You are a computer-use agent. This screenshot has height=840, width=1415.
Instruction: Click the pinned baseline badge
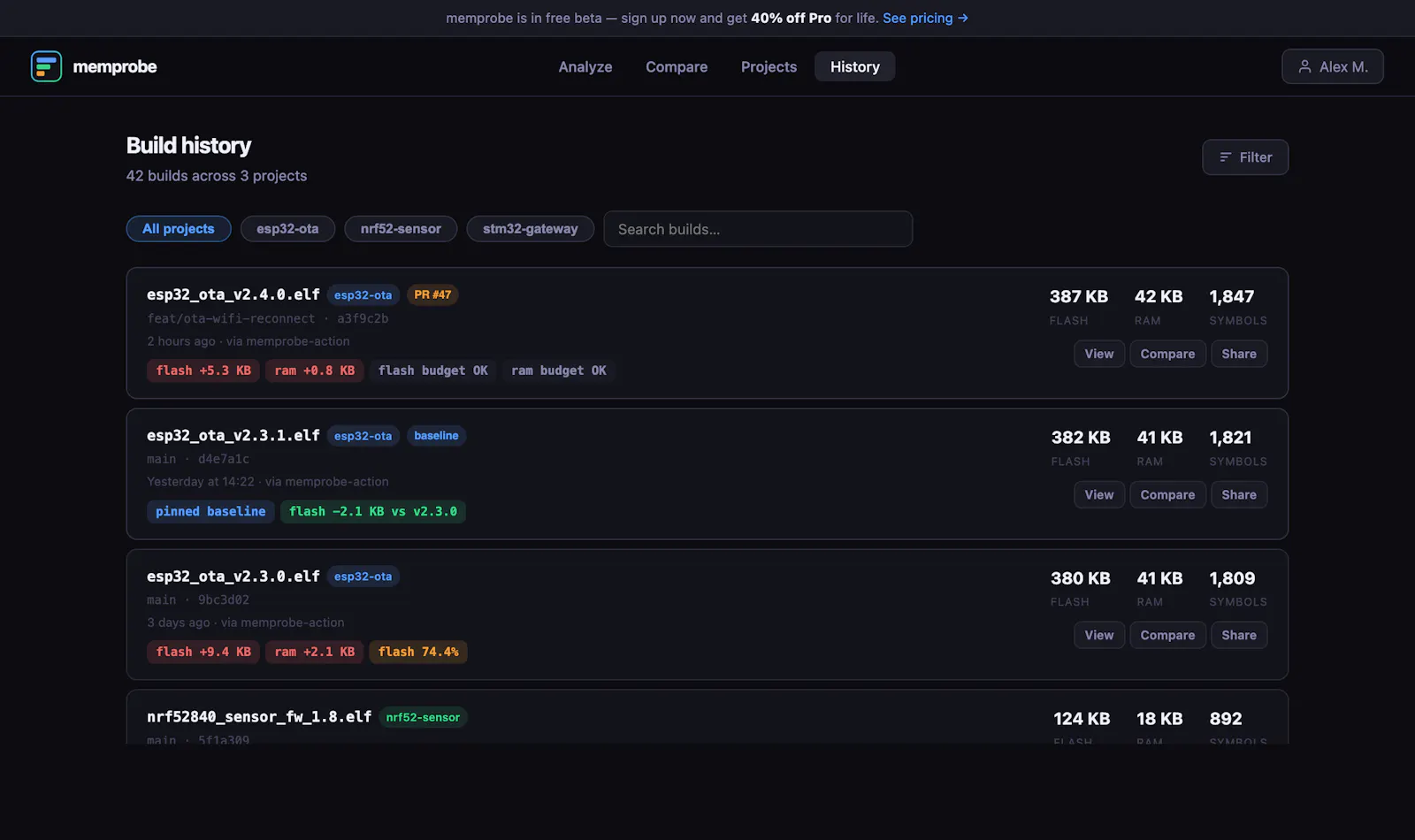point(210,511)
